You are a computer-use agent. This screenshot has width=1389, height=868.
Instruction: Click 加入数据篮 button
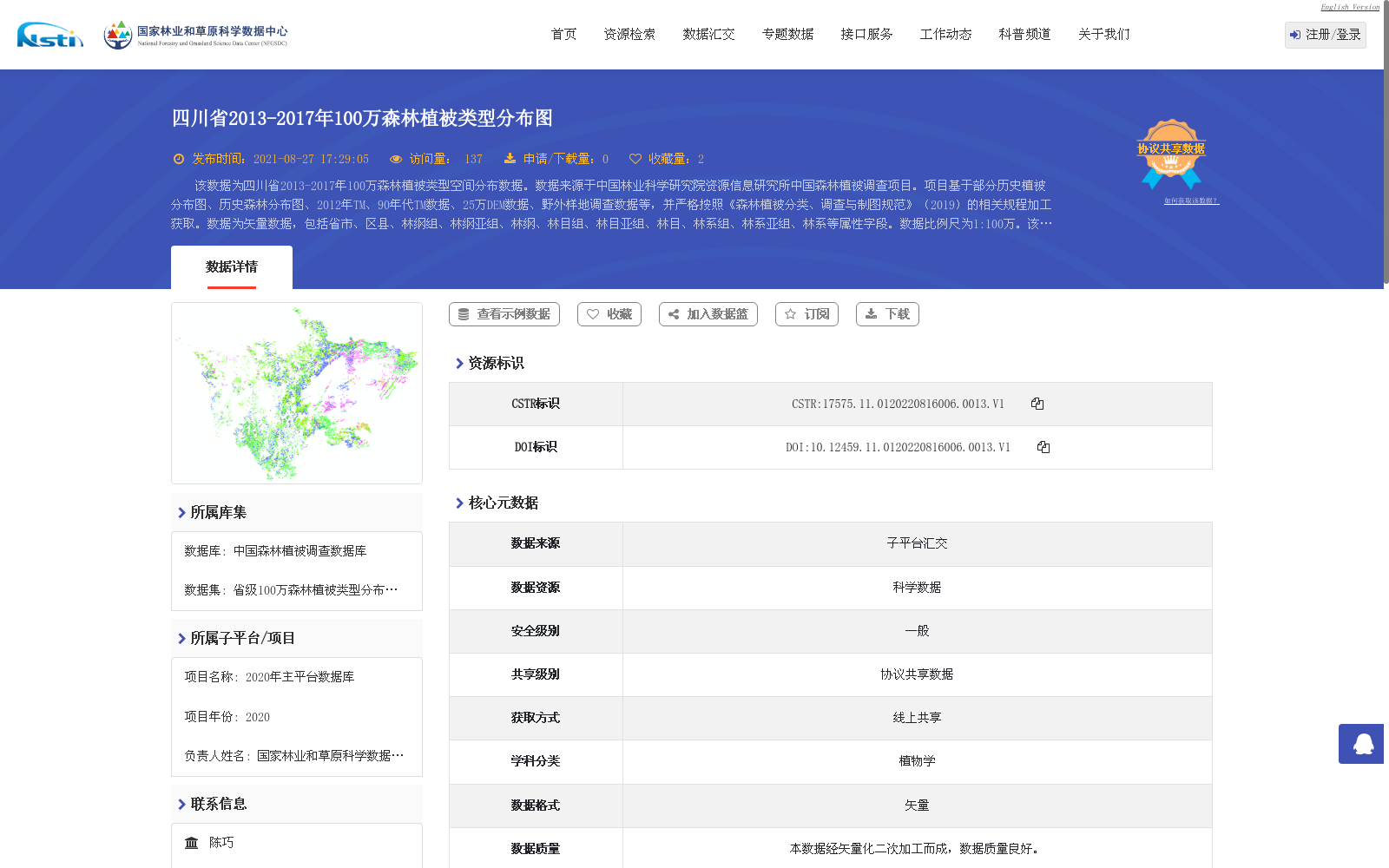(x=708, y=314)
